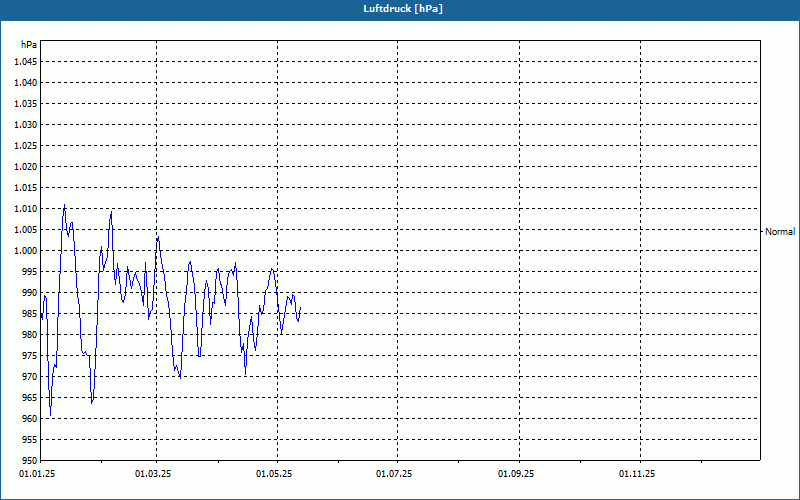Select the 1.025 y-axis label

tap(26, 145)
